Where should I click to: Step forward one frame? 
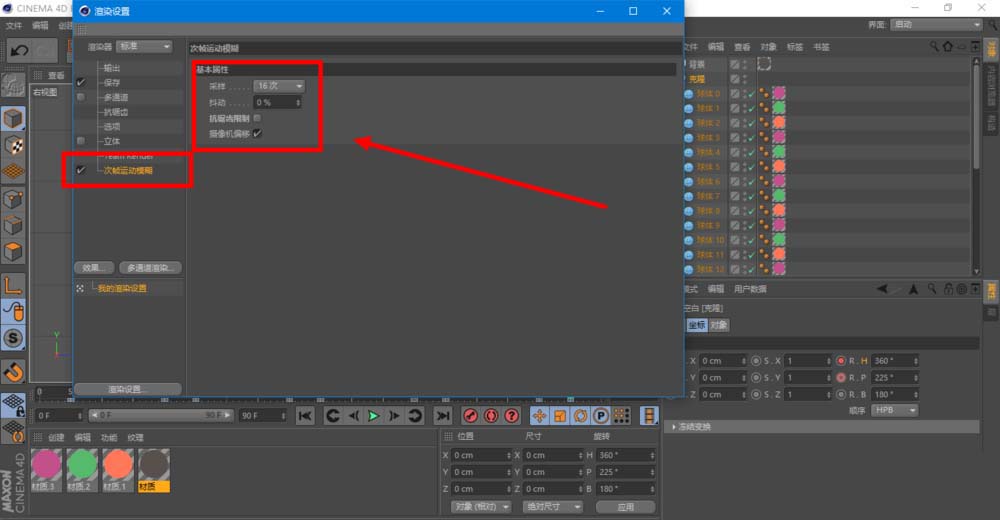394,416
